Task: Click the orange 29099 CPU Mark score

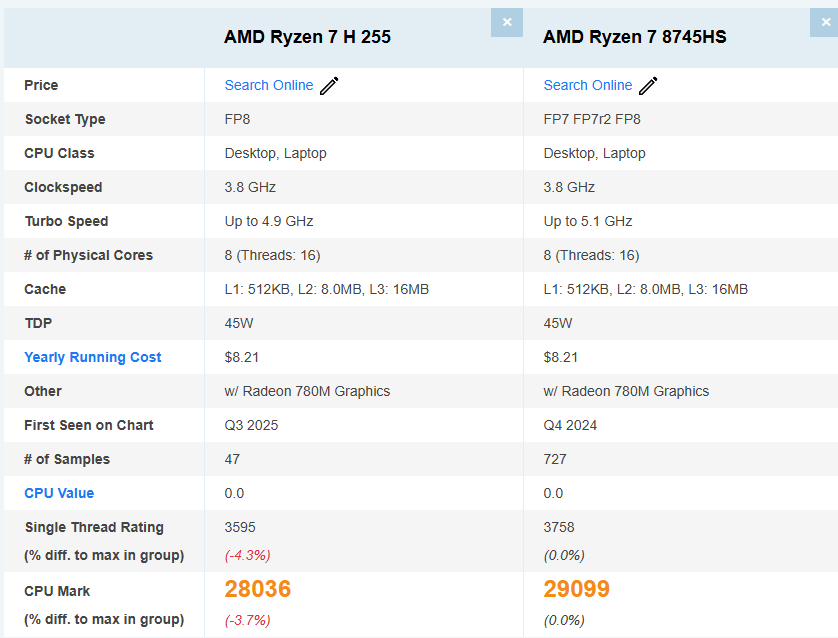Action: (x=576, y=589)
